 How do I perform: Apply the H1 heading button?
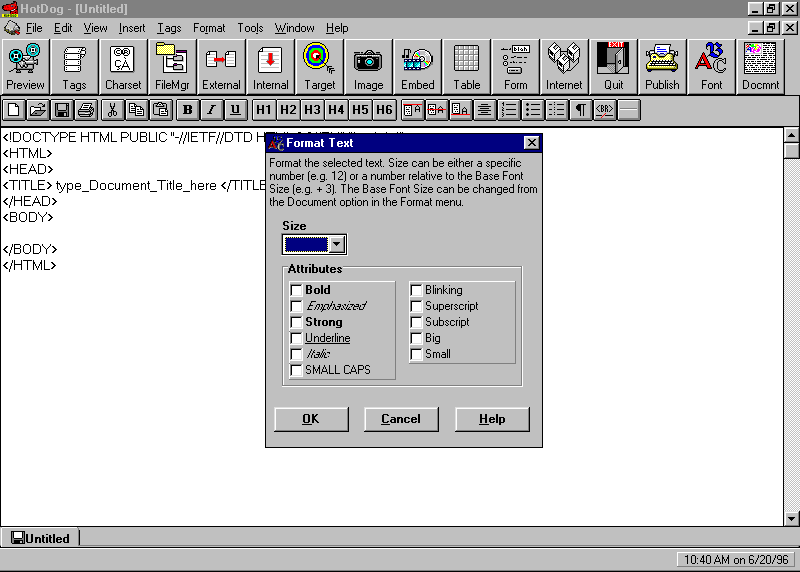point(263,110)
